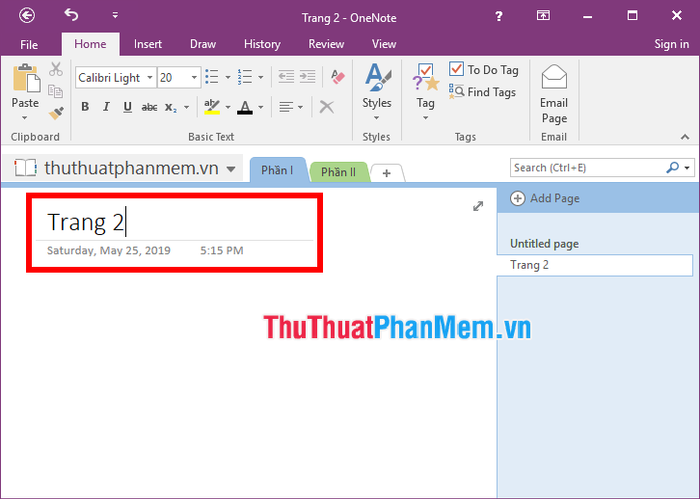Click Sign in link

[671, 44]
